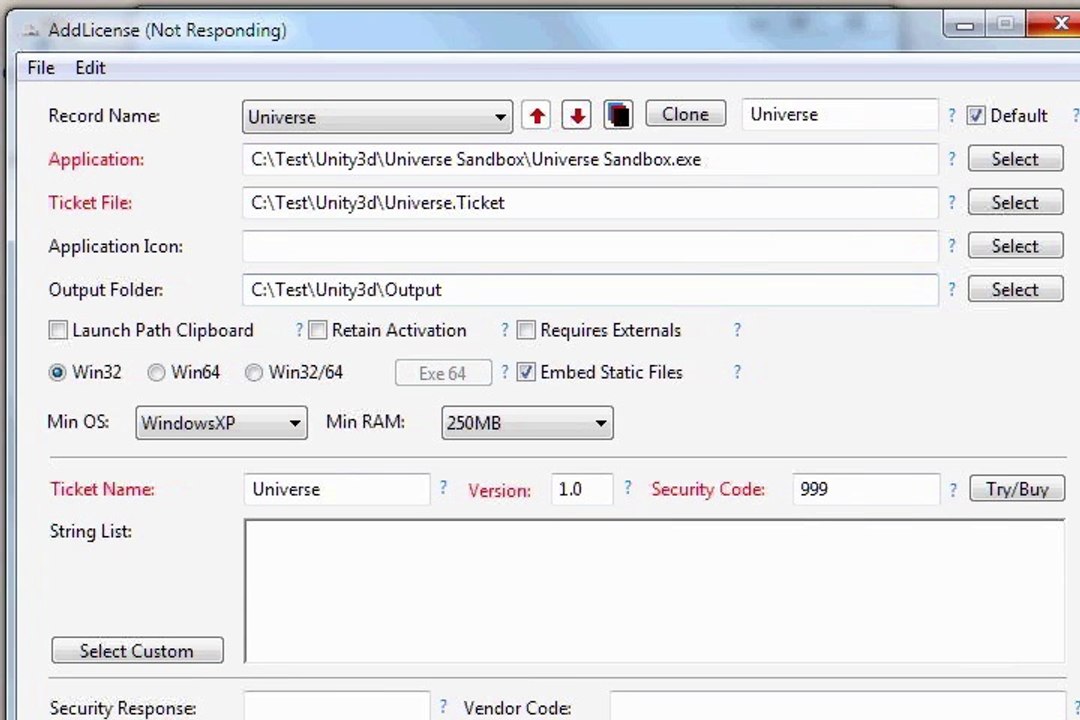Enable Retain Activation checkbox
This screenshot has width=1080, height=720.
coord(318,330)
